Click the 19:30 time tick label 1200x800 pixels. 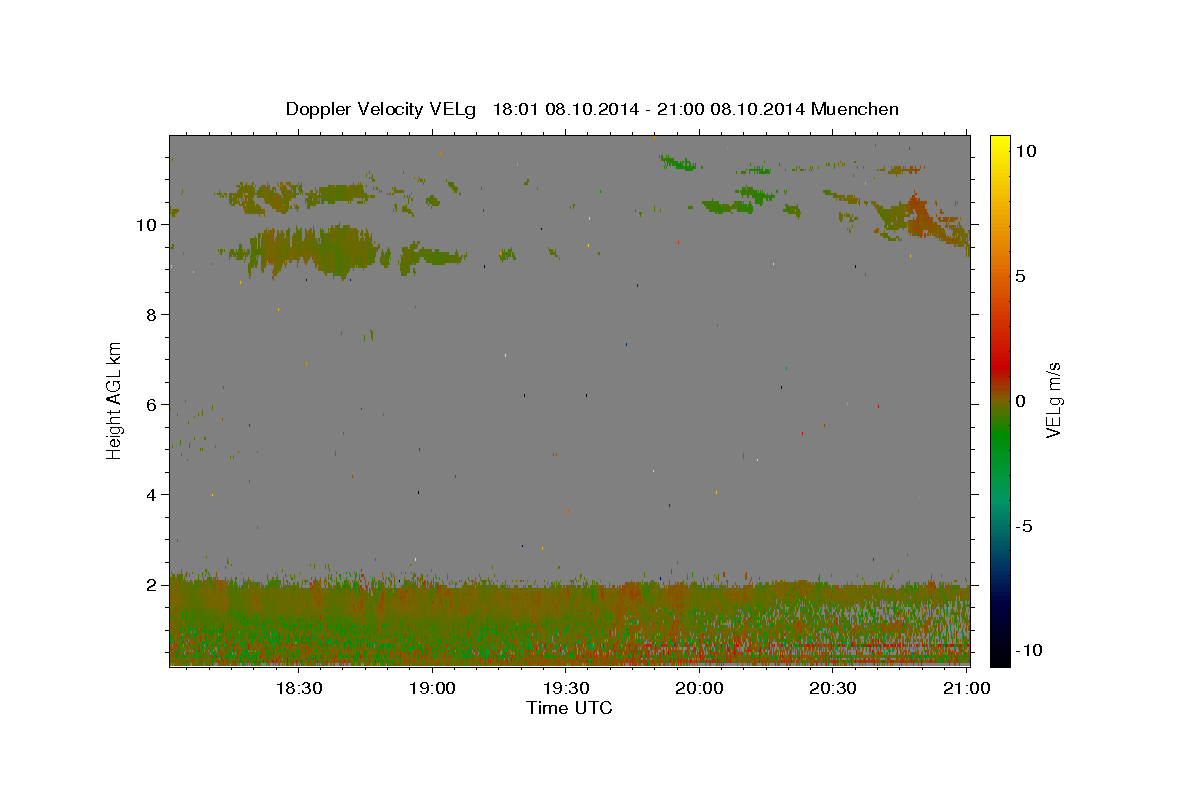[x=566, y=687]
